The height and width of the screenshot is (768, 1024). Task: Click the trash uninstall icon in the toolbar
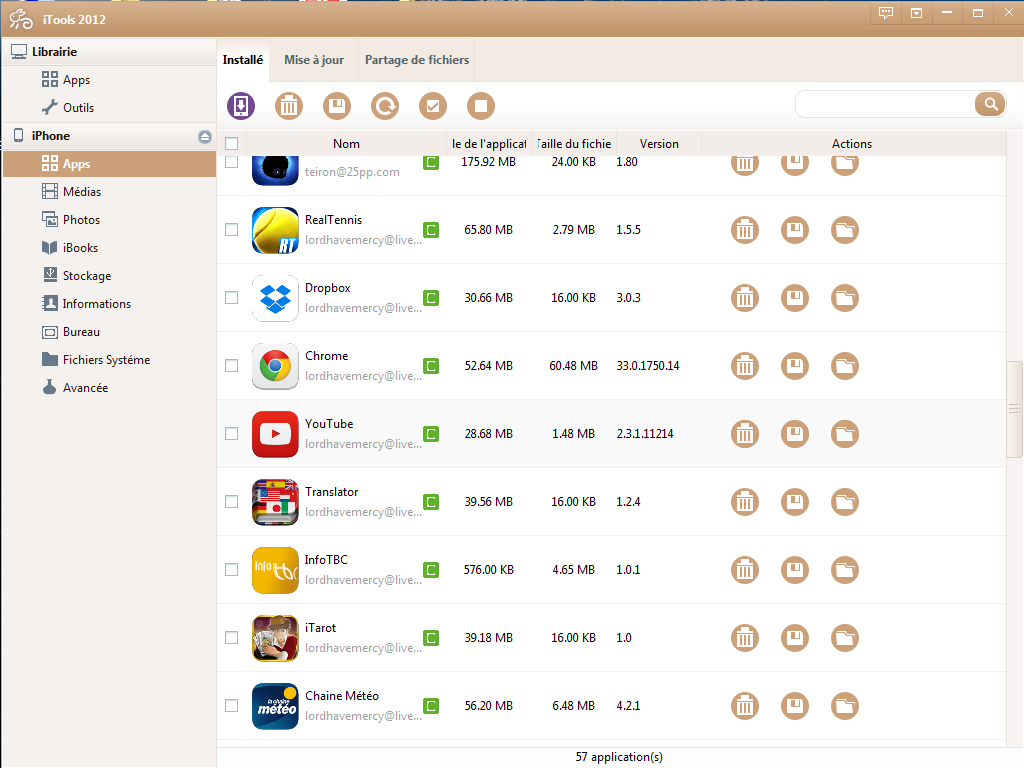pos(289,105)
